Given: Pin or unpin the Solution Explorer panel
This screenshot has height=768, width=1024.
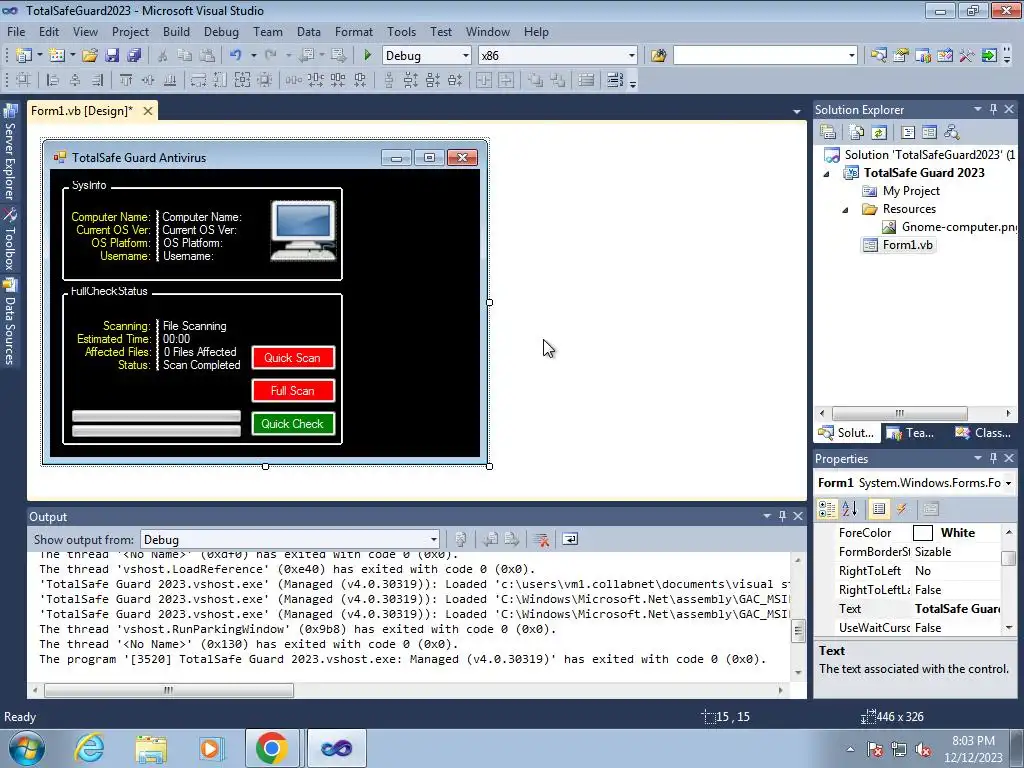Looking at the screenshot, I should coord(993,109).
